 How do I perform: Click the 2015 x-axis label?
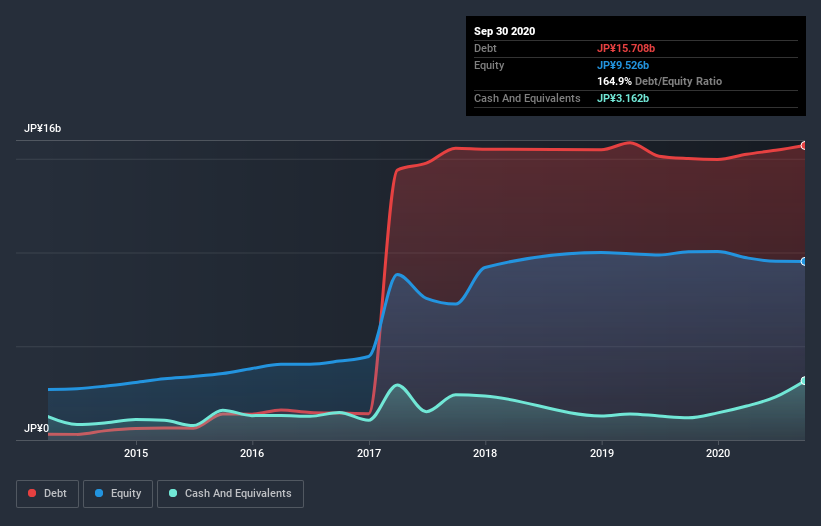136,453
